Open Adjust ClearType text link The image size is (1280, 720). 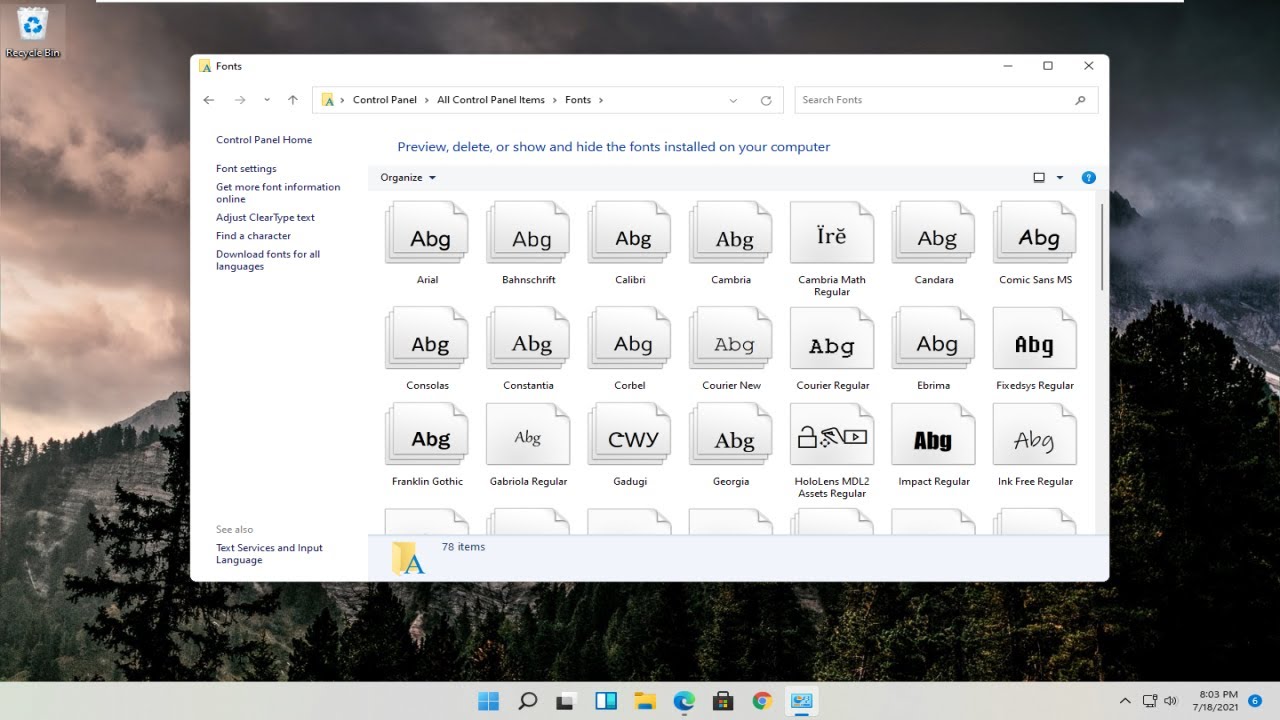tap(265, 217)
